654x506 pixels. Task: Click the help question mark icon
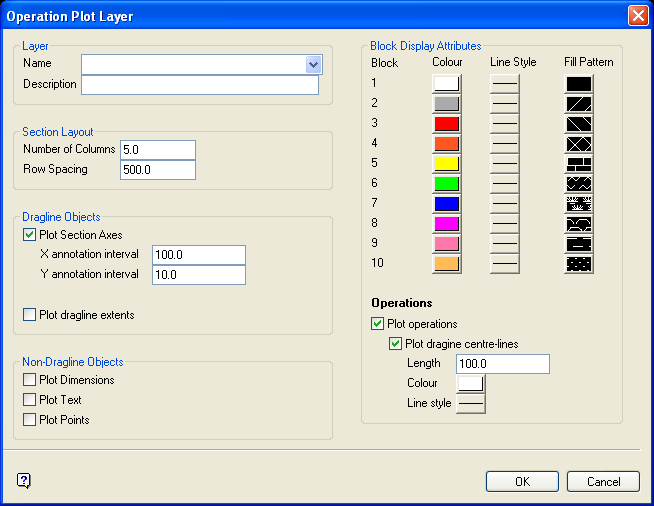click(25, 481)
